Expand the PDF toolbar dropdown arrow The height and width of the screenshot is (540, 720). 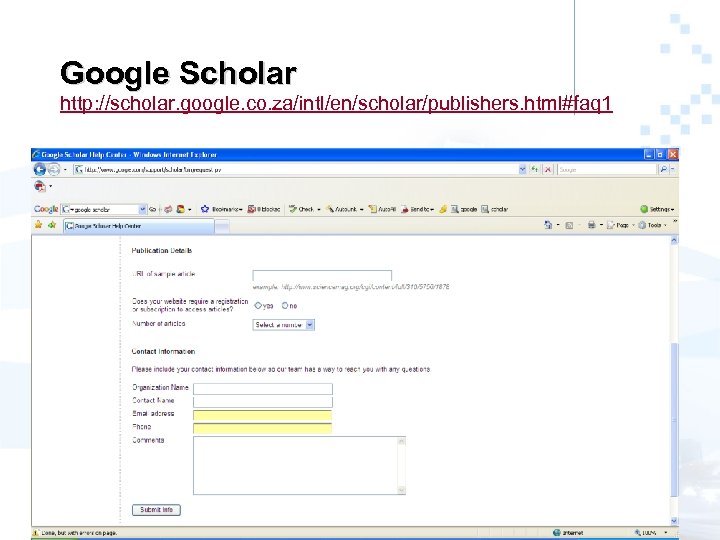(51, 186)
